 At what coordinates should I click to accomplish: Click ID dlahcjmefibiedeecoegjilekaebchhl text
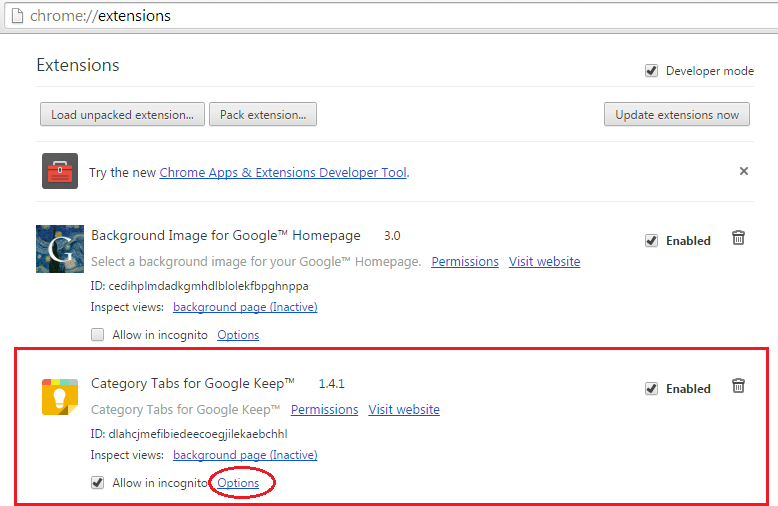pos(189,434)
